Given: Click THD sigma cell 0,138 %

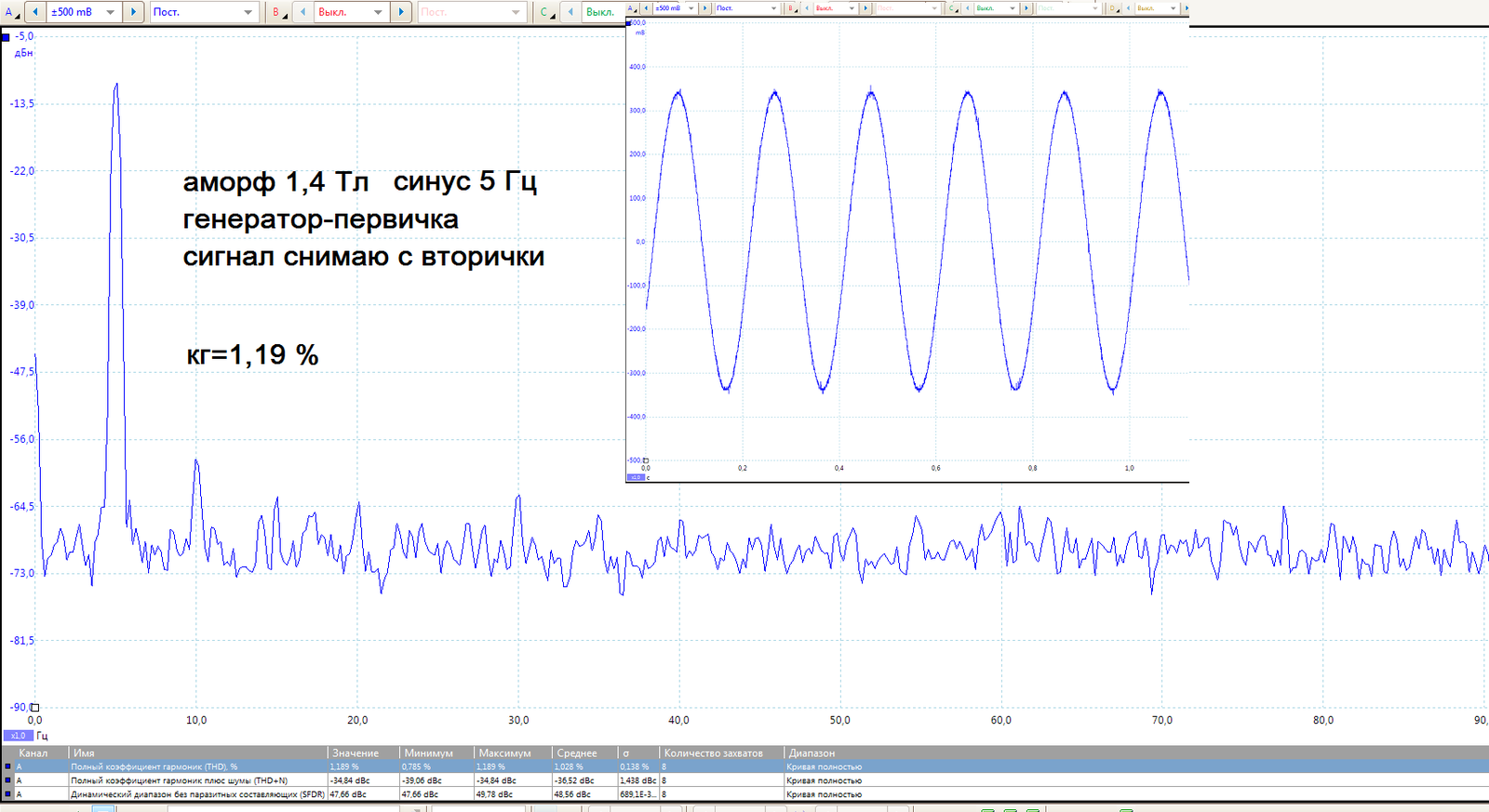Looking at the screenshot, I should point(638,766).
